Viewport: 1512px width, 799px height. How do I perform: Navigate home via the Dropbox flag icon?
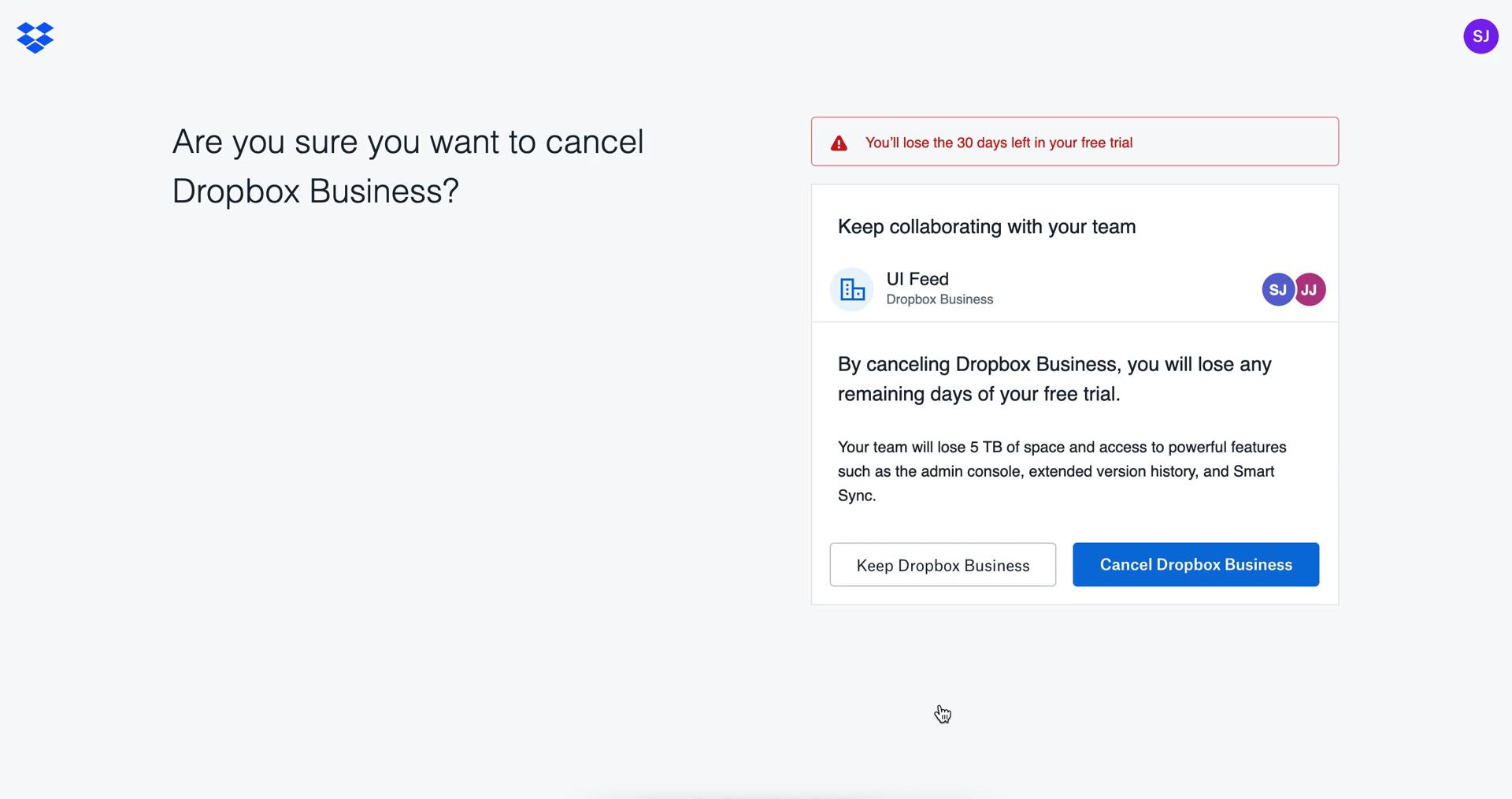[35, 36]
